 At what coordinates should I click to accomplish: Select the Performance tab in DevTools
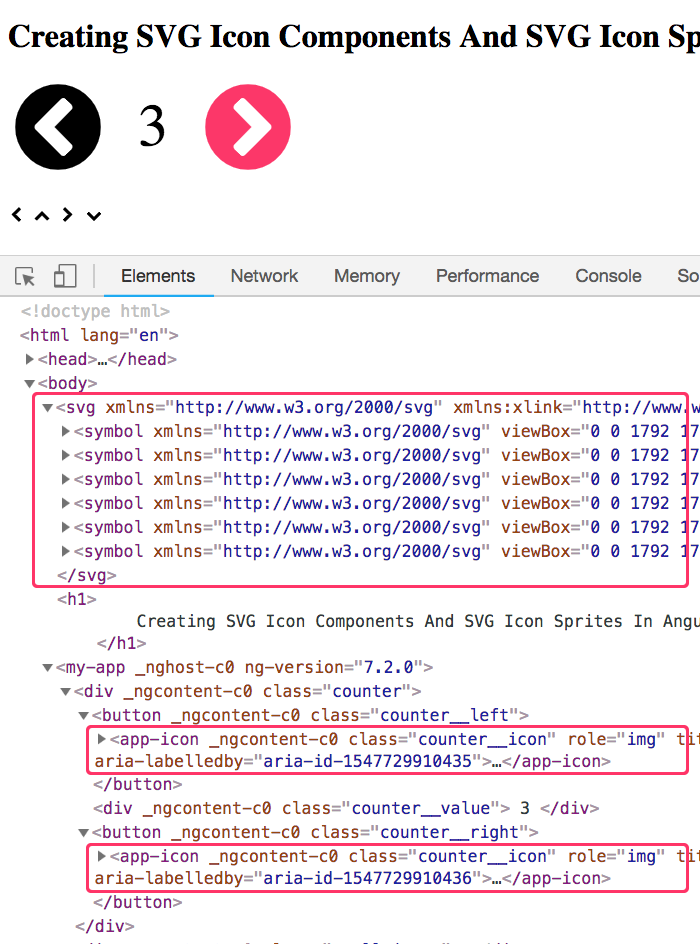tap(487, 276)
